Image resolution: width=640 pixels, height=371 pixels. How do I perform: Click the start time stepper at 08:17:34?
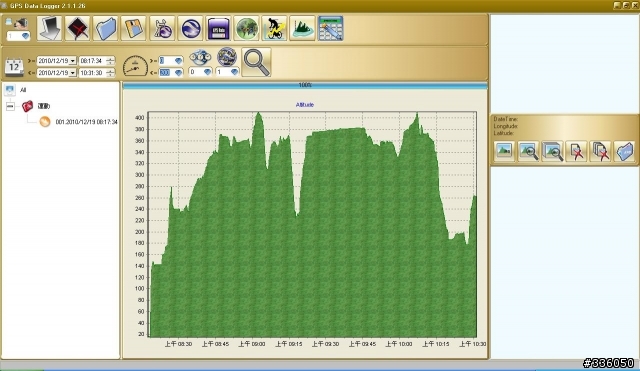(110, 61)
